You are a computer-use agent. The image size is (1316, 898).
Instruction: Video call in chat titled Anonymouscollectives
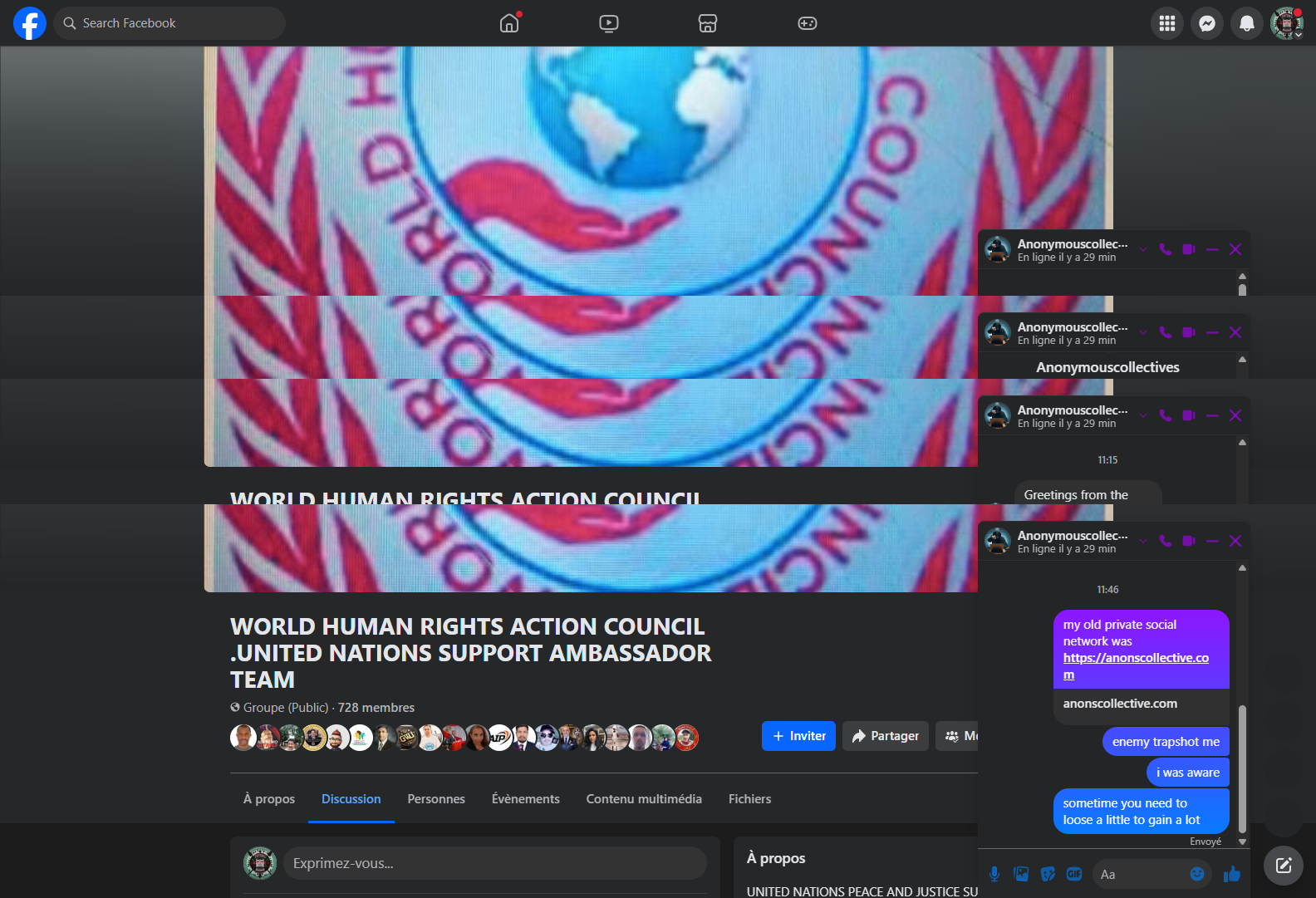1189,332
